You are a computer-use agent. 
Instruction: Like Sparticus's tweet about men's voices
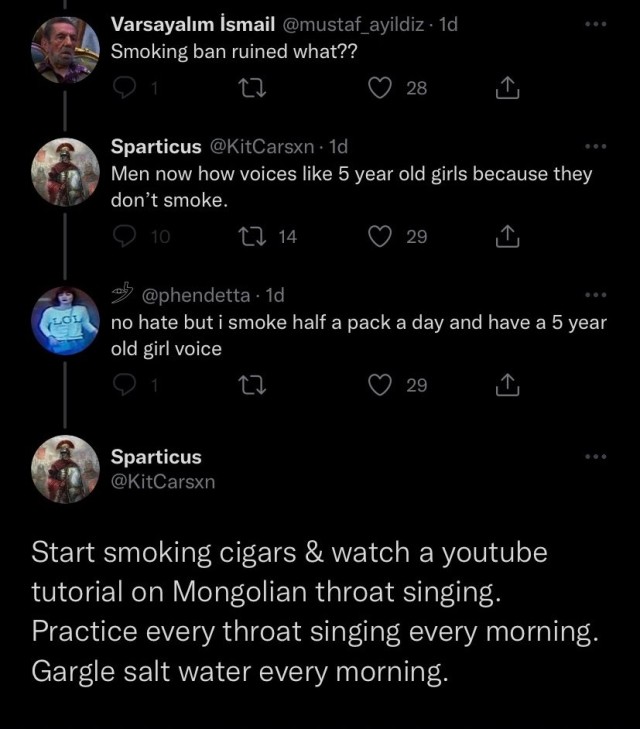click(x=380, y=237)
